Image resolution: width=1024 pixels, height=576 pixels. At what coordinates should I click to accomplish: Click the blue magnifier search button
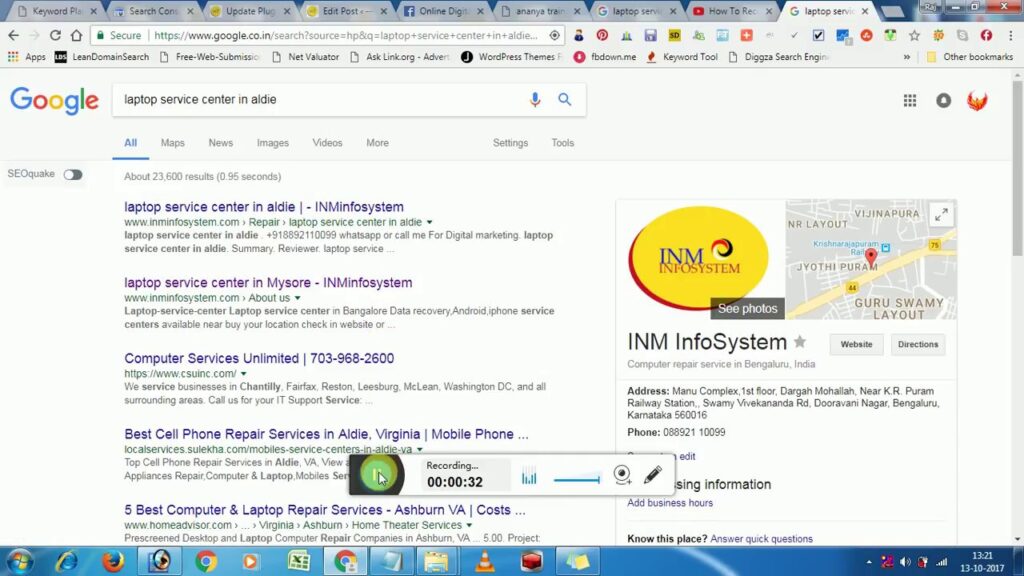(565, 99)
